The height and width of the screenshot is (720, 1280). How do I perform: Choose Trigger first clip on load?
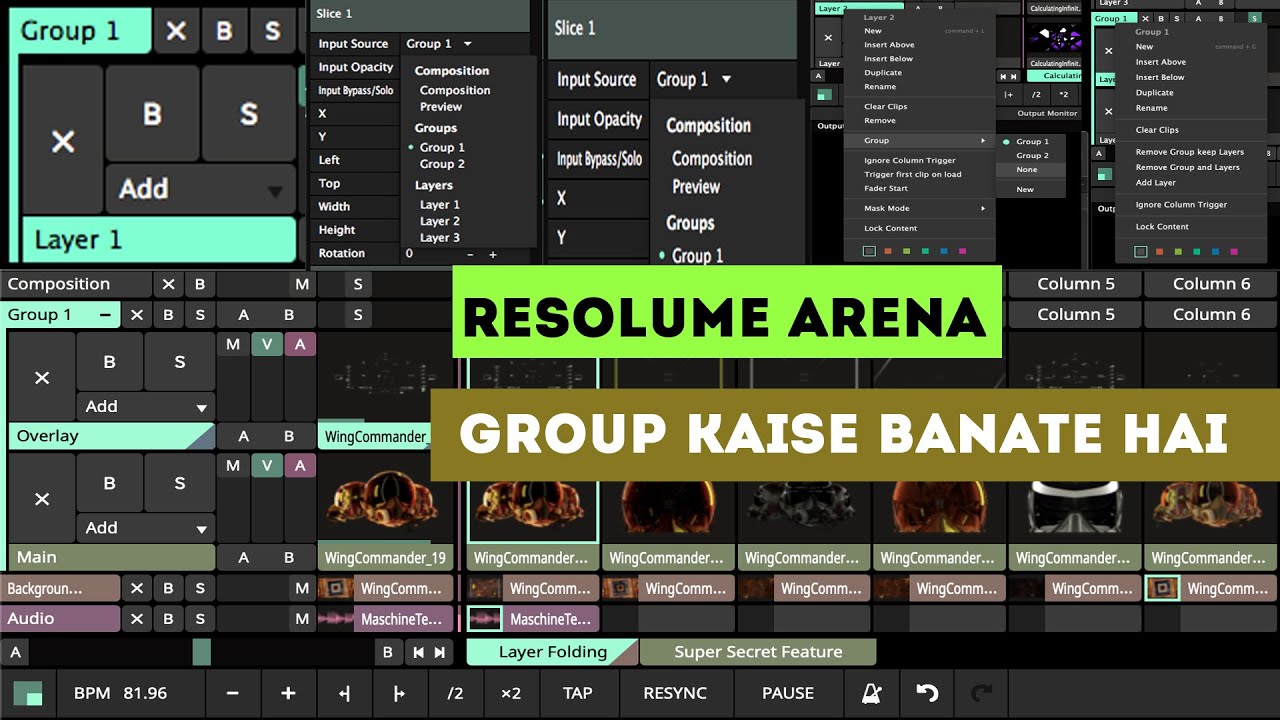[912, 174]
